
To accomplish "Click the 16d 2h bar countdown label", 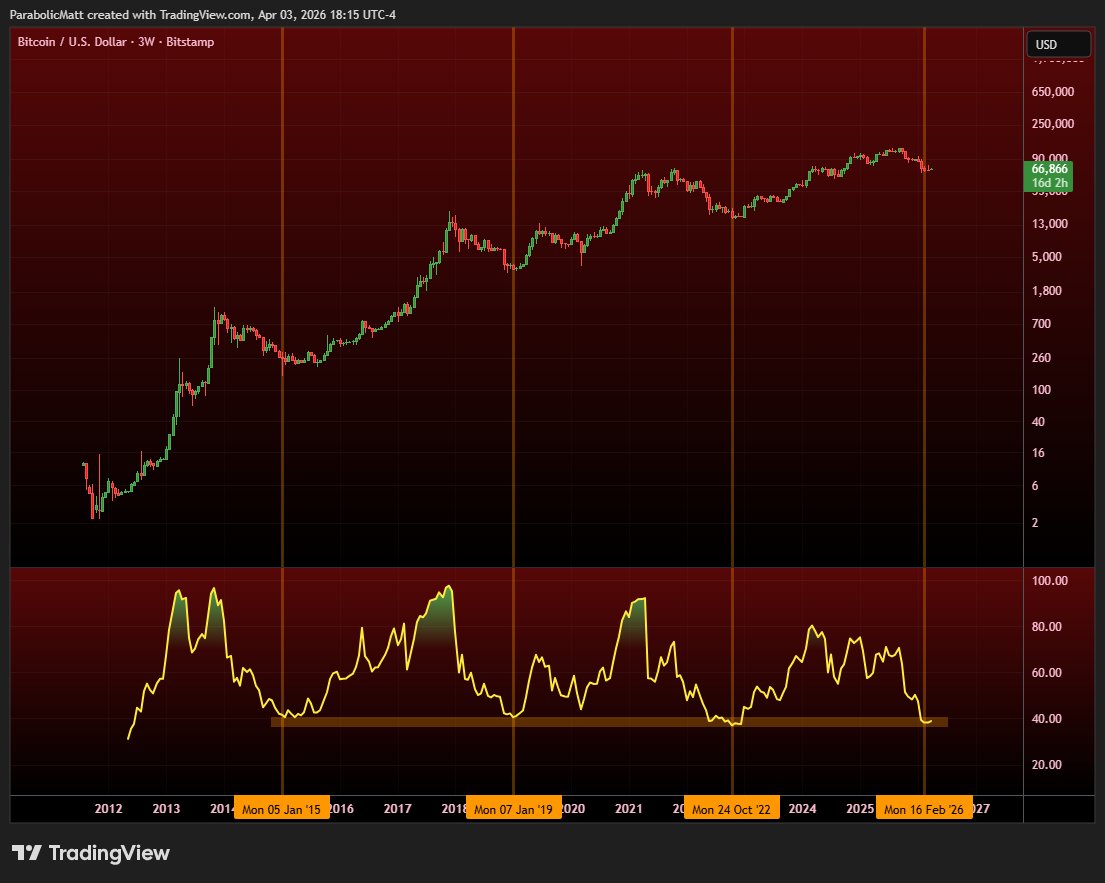I will (x=1049, y=183).
